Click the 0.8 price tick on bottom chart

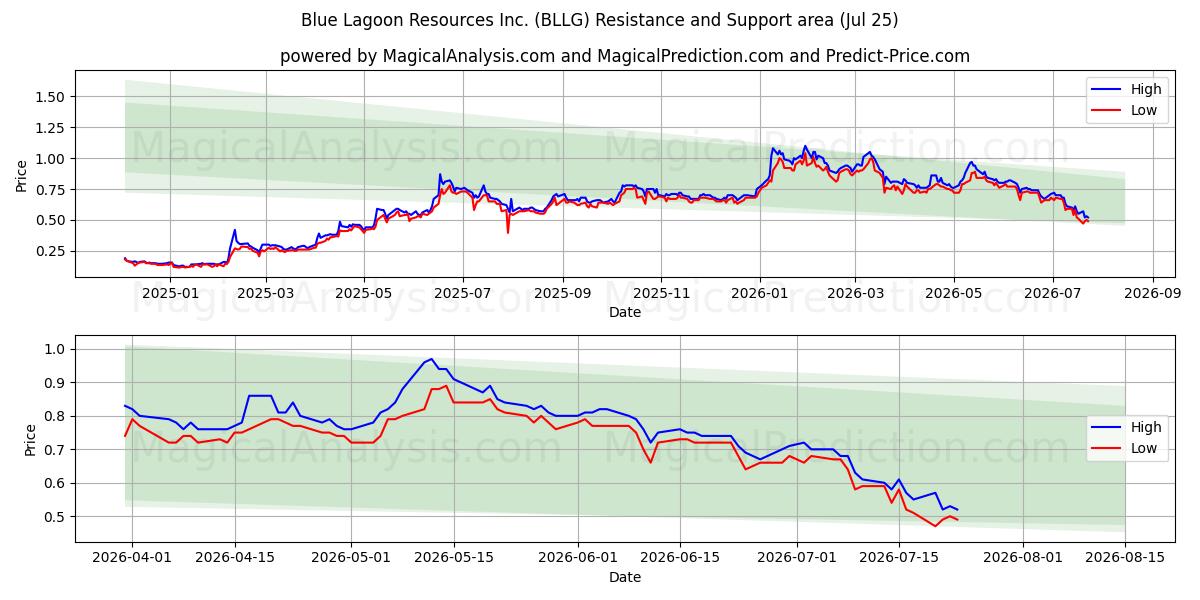click(56, 417)
